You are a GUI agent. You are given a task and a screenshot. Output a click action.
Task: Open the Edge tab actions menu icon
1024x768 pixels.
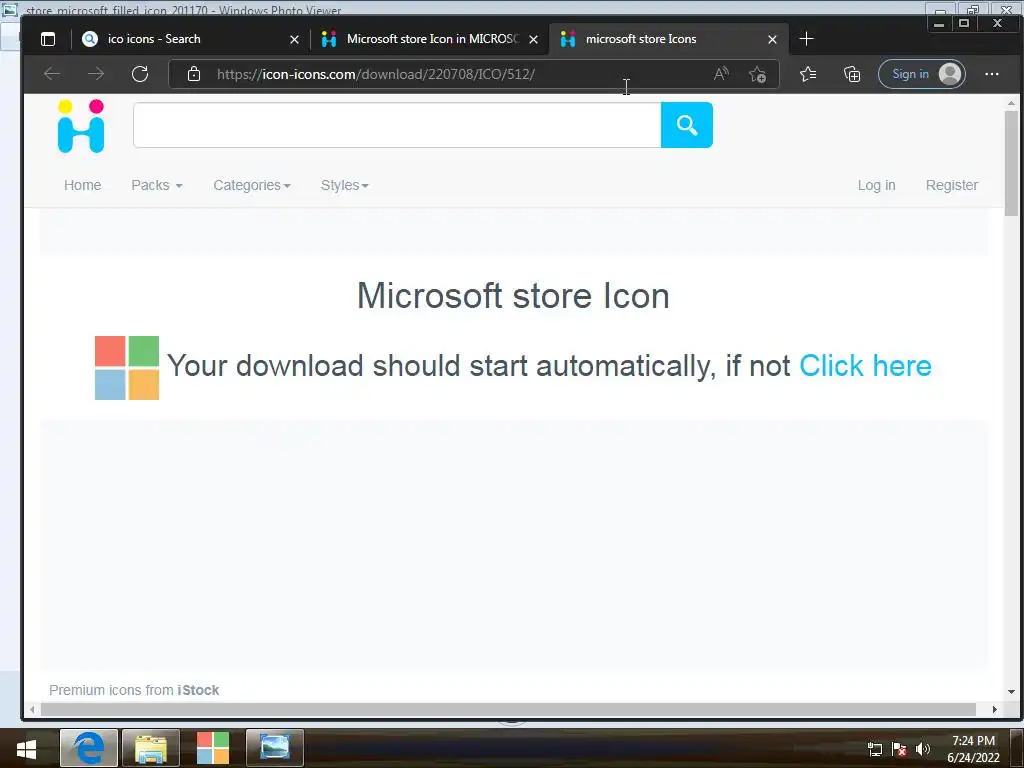(48, 39)
